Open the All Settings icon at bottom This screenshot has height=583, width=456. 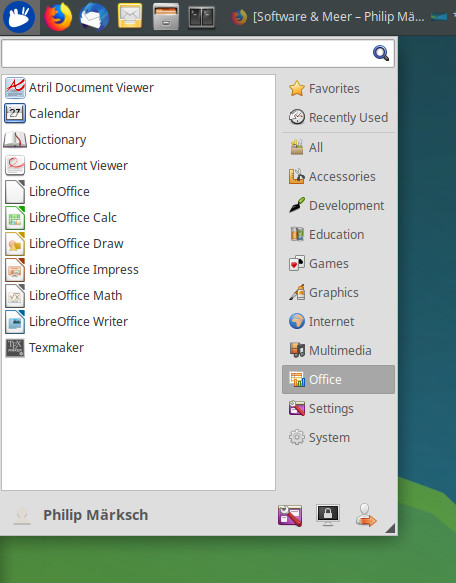[x=290, y=515]
